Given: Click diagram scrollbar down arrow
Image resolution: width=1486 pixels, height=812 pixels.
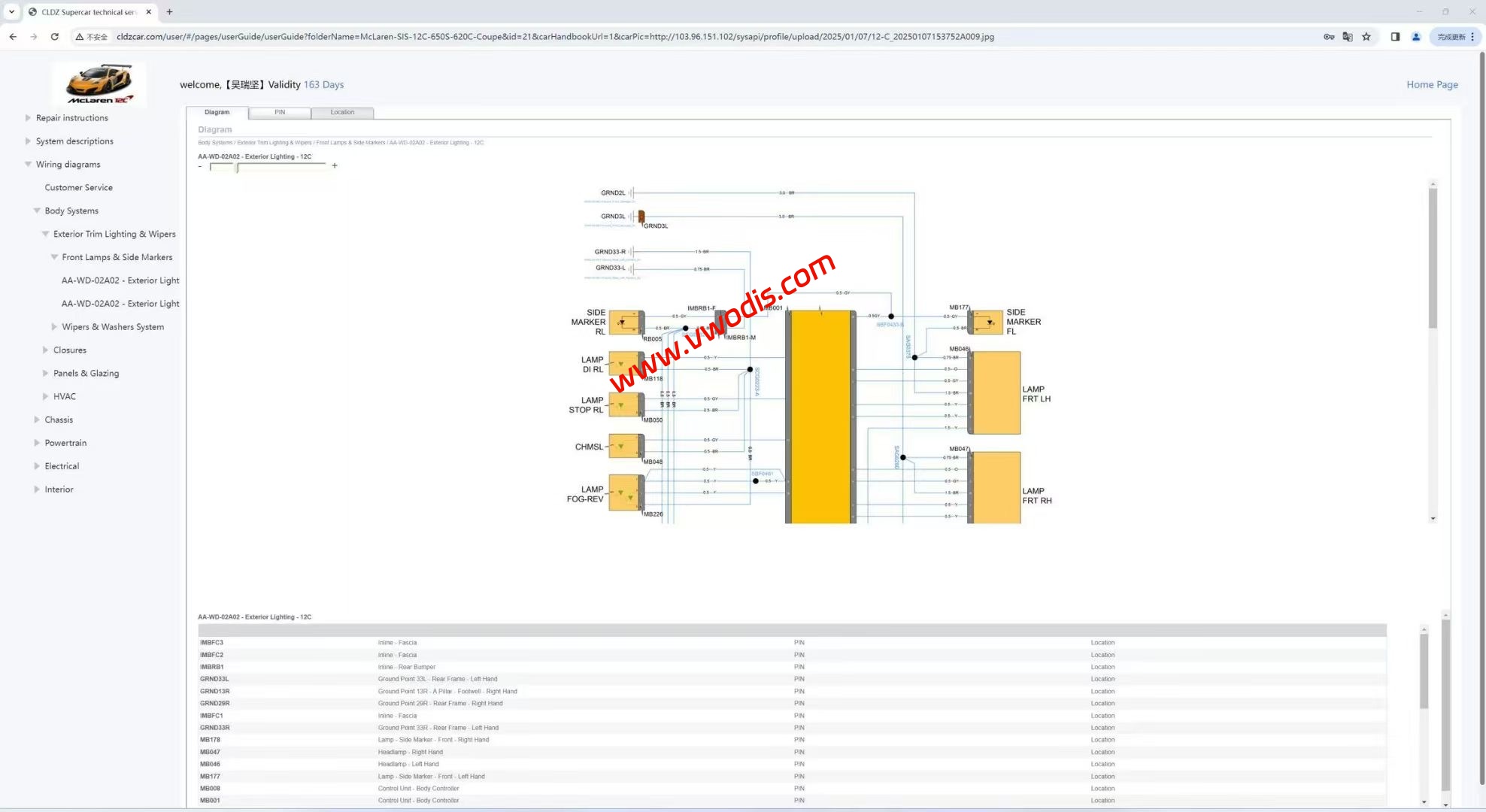Looking at the screenshot, I should [1433, 519].
